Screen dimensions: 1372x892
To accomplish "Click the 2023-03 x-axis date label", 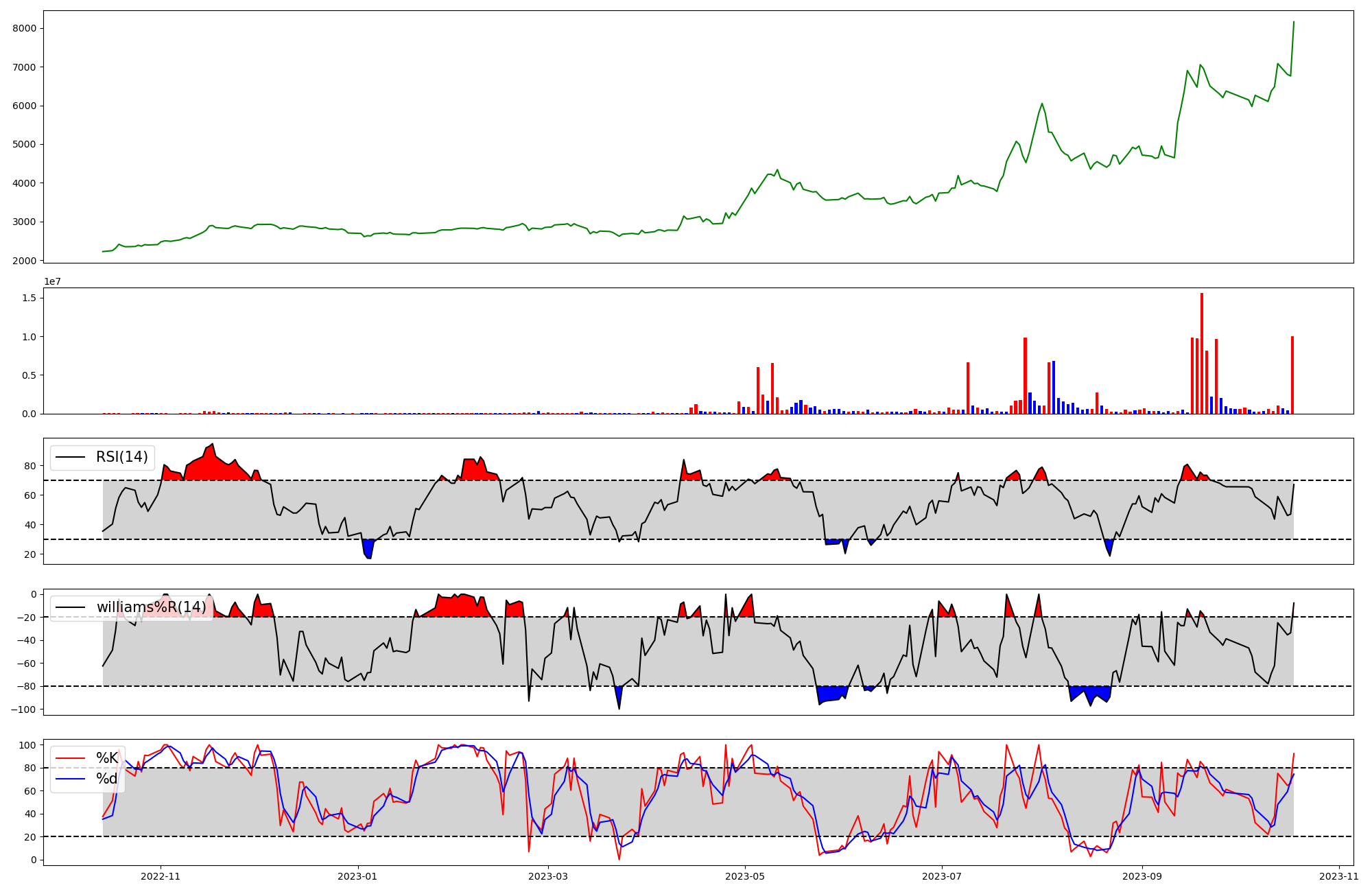I will click(x=547, y=876).
